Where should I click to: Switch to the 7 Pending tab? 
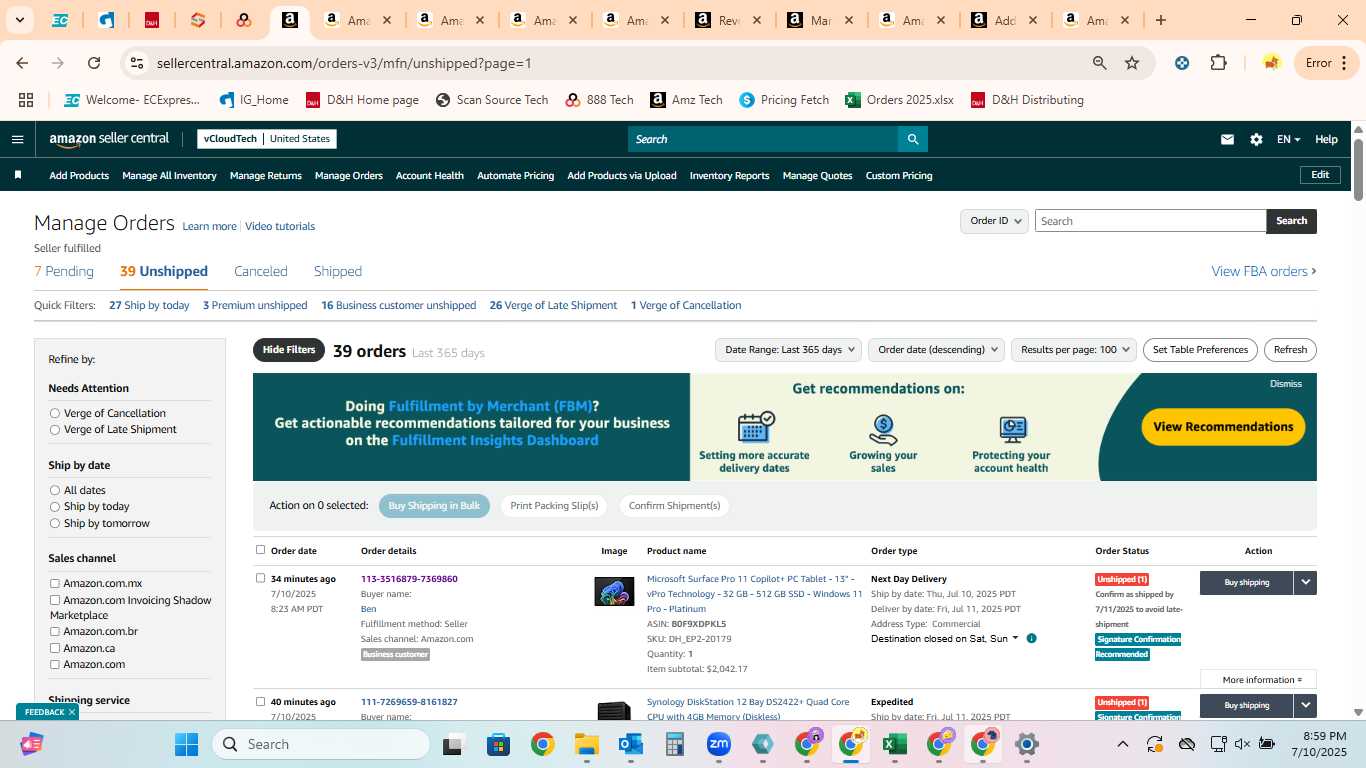coord(64,271)
